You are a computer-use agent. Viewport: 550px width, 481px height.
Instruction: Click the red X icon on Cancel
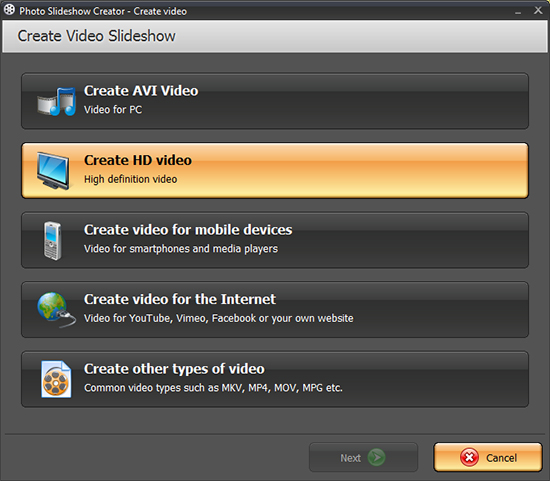pos(469,457)
